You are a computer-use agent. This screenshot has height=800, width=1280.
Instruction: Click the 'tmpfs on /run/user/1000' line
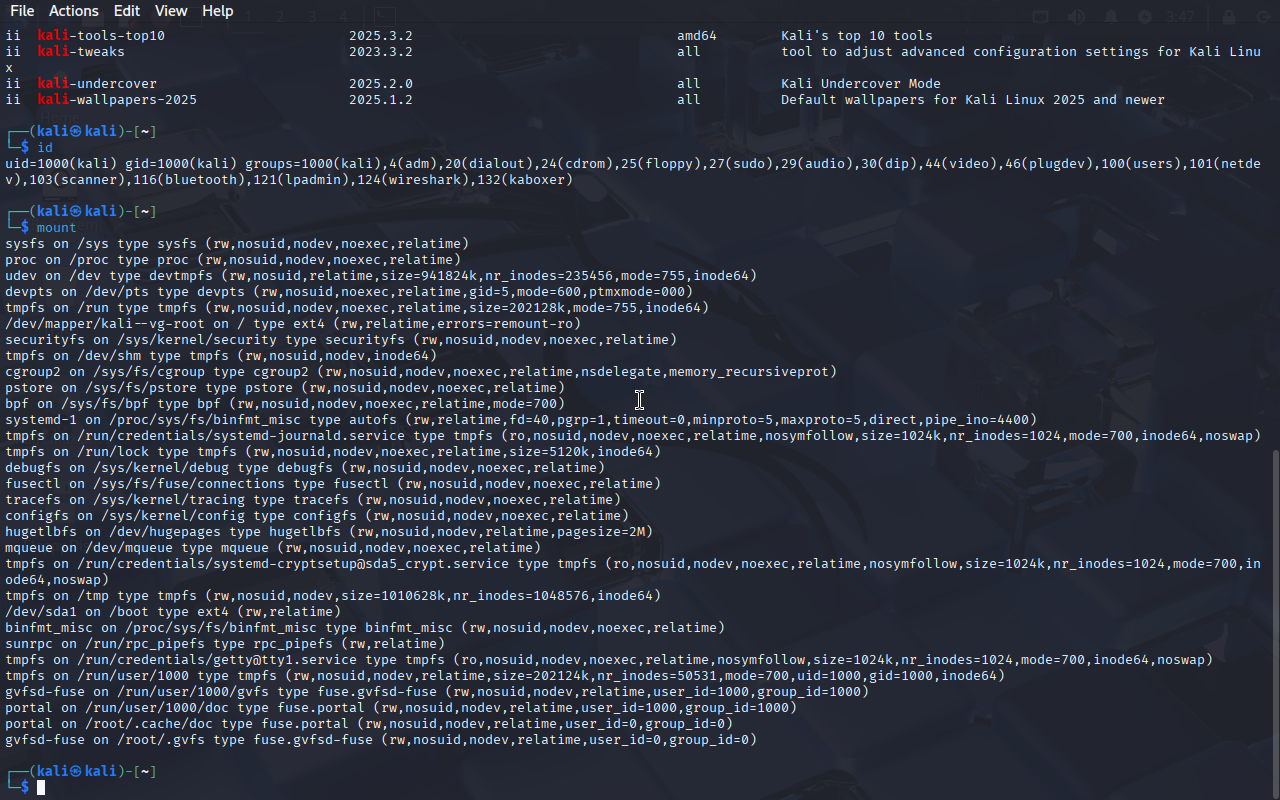(x=505, y=676)
